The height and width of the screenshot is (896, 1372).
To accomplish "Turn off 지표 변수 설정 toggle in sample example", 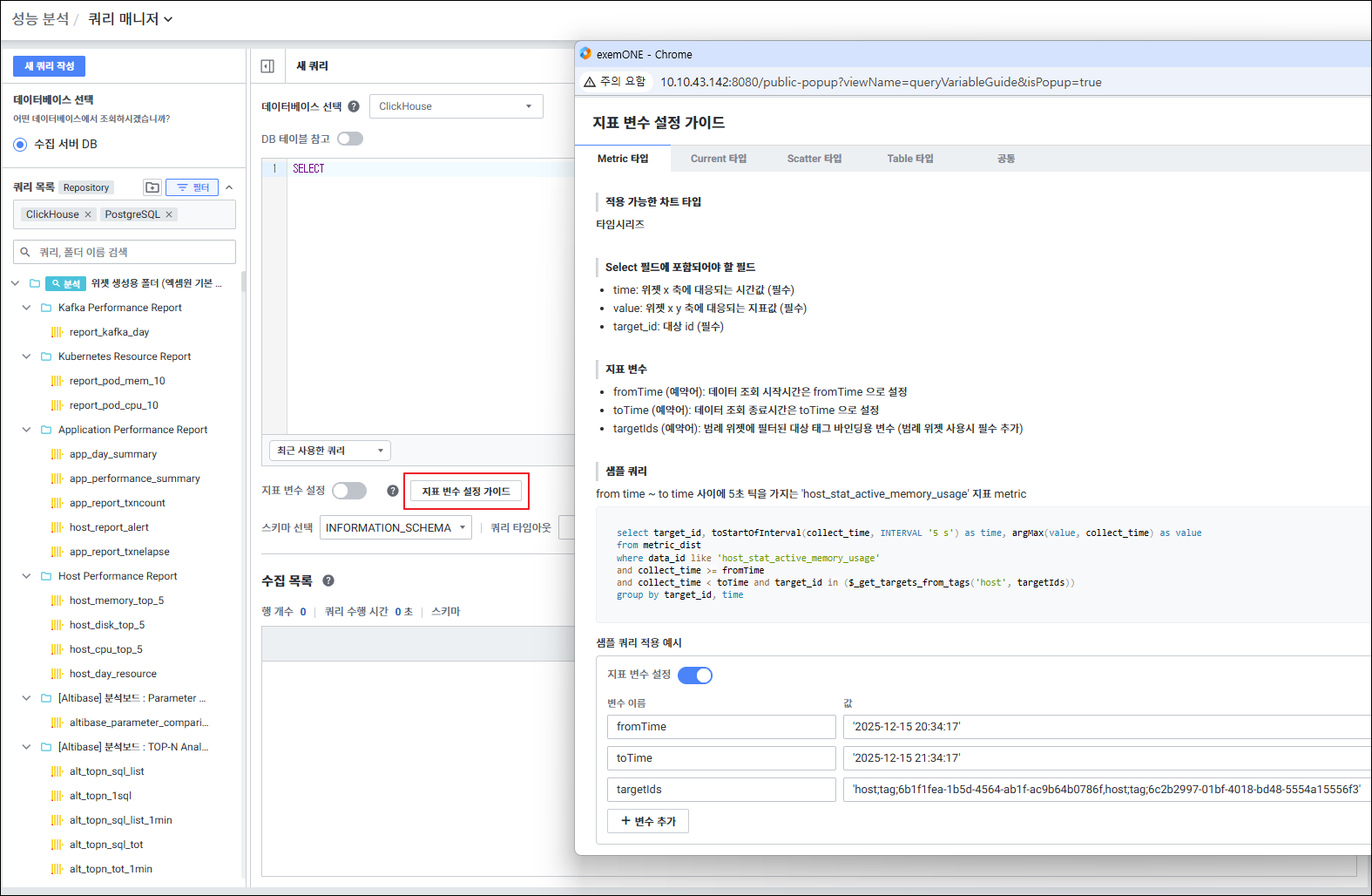I will coord(694,675).
